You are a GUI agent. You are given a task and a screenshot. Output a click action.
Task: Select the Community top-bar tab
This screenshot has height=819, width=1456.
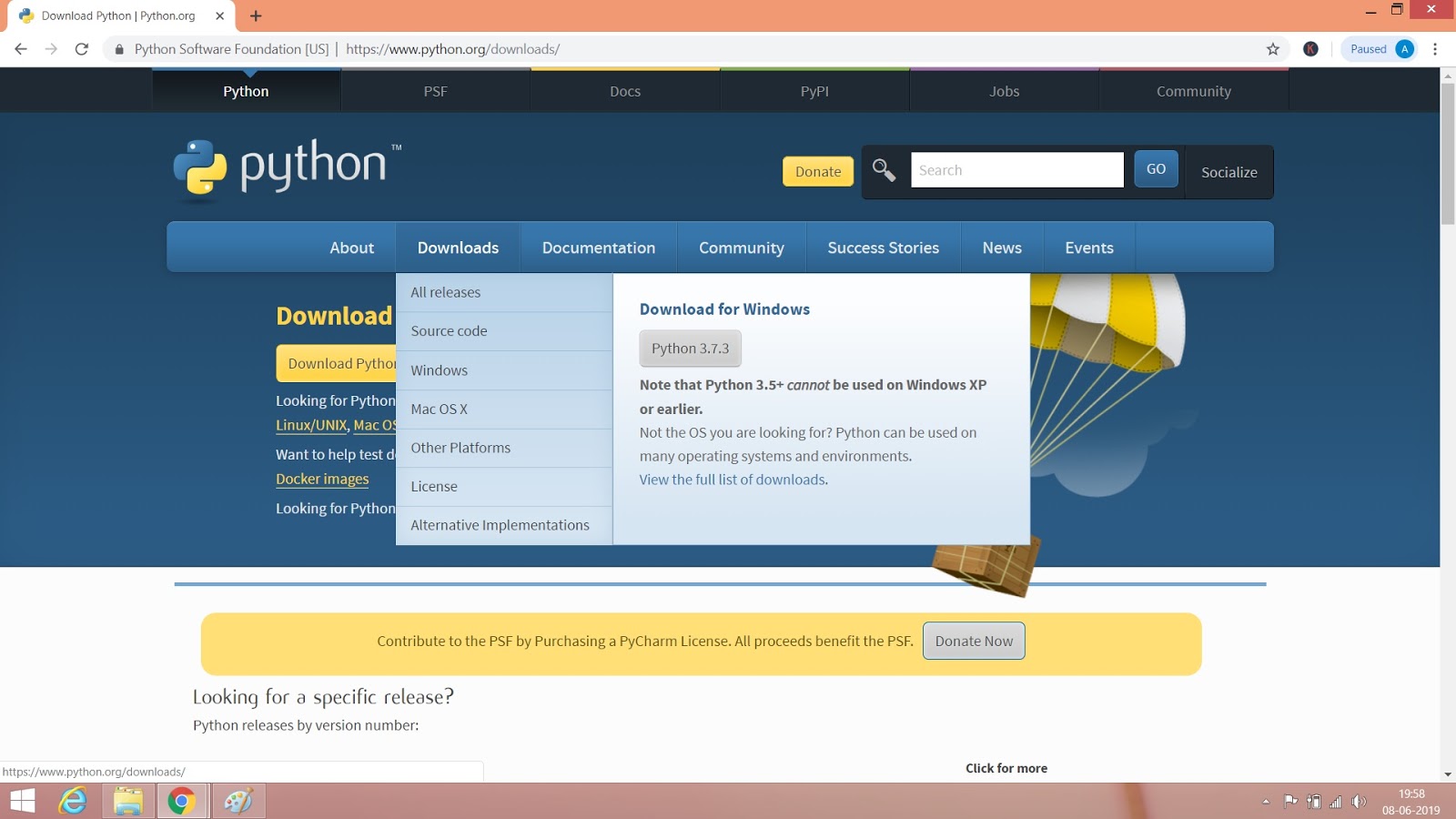point(1194,91)
